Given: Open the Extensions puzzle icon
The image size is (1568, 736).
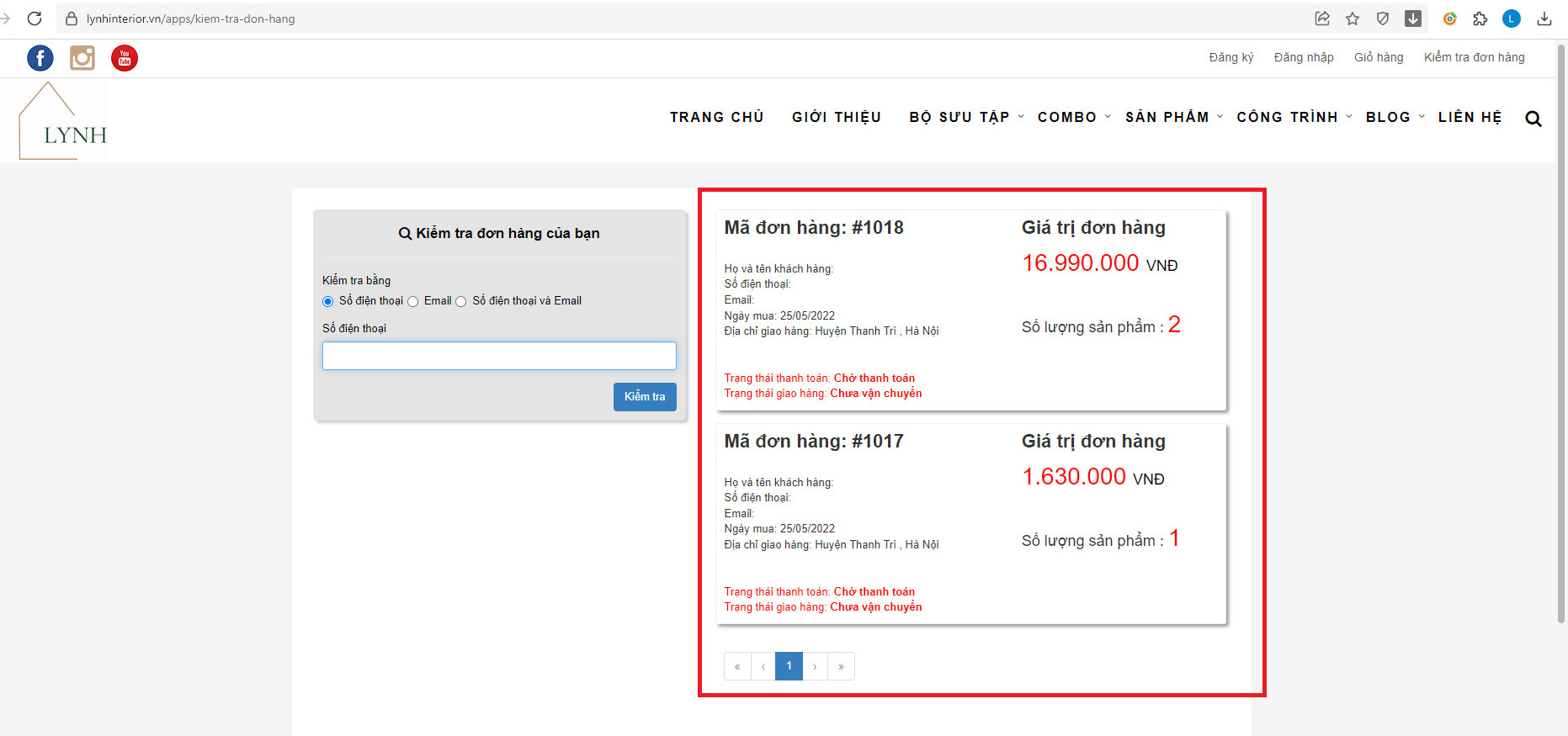Looking at the screenshot, I should coord(1480,19).
